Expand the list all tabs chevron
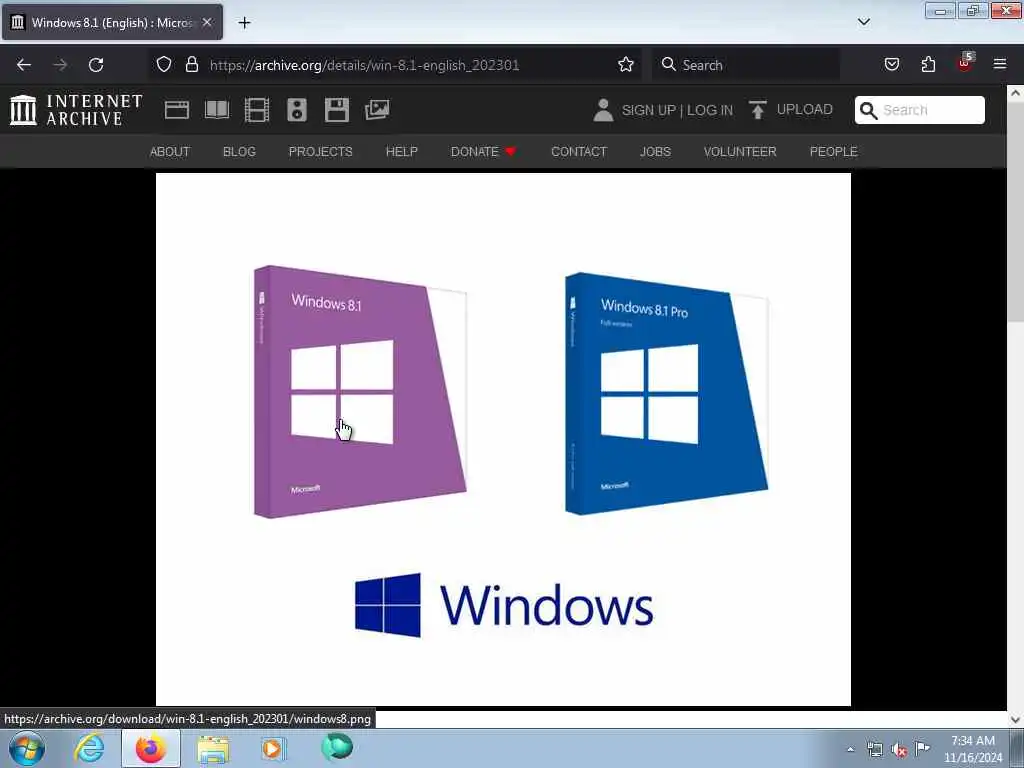This screenshot has height=768, width=1024. coord(864,22)
